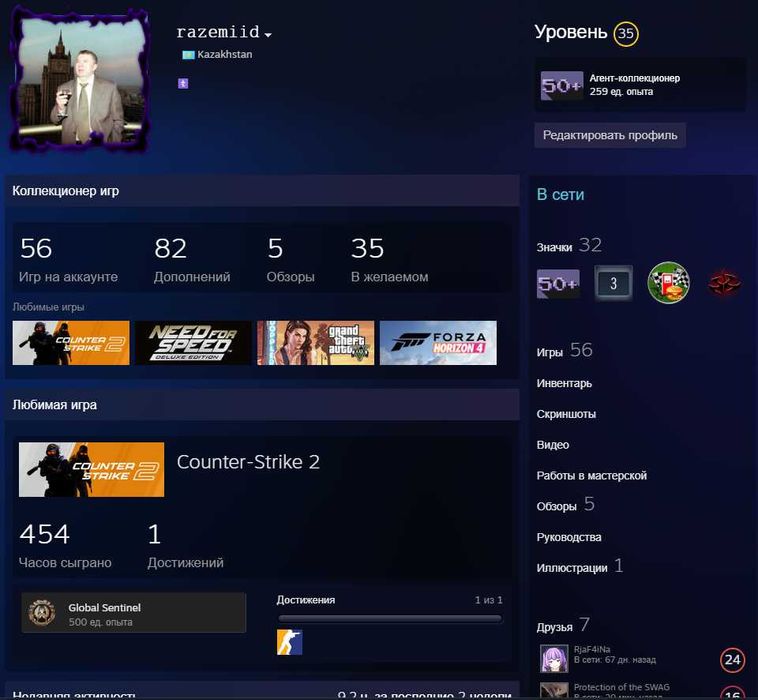Open the Значки 32 badges link
Screen dimensions: 758x700
(569, 246)
